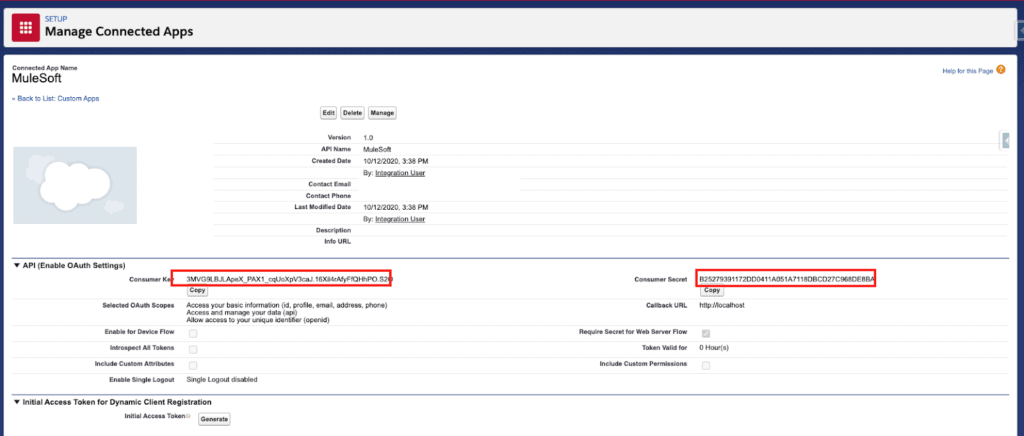
Task: Select the Consumer Key value starting 3MVG9
Action: 290,279
